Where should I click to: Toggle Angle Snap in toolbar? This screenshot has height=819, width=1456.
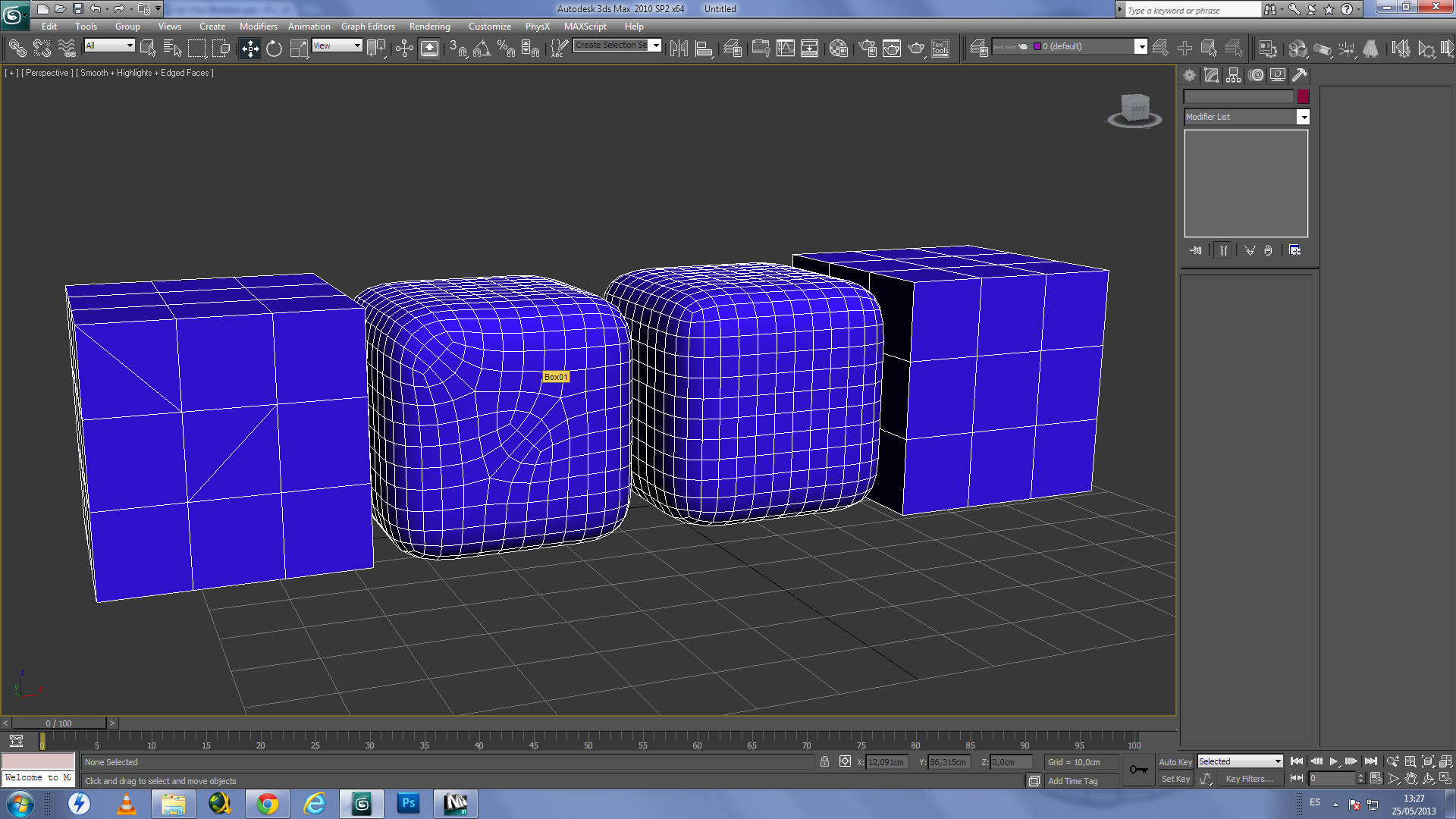tap(482, 49)
